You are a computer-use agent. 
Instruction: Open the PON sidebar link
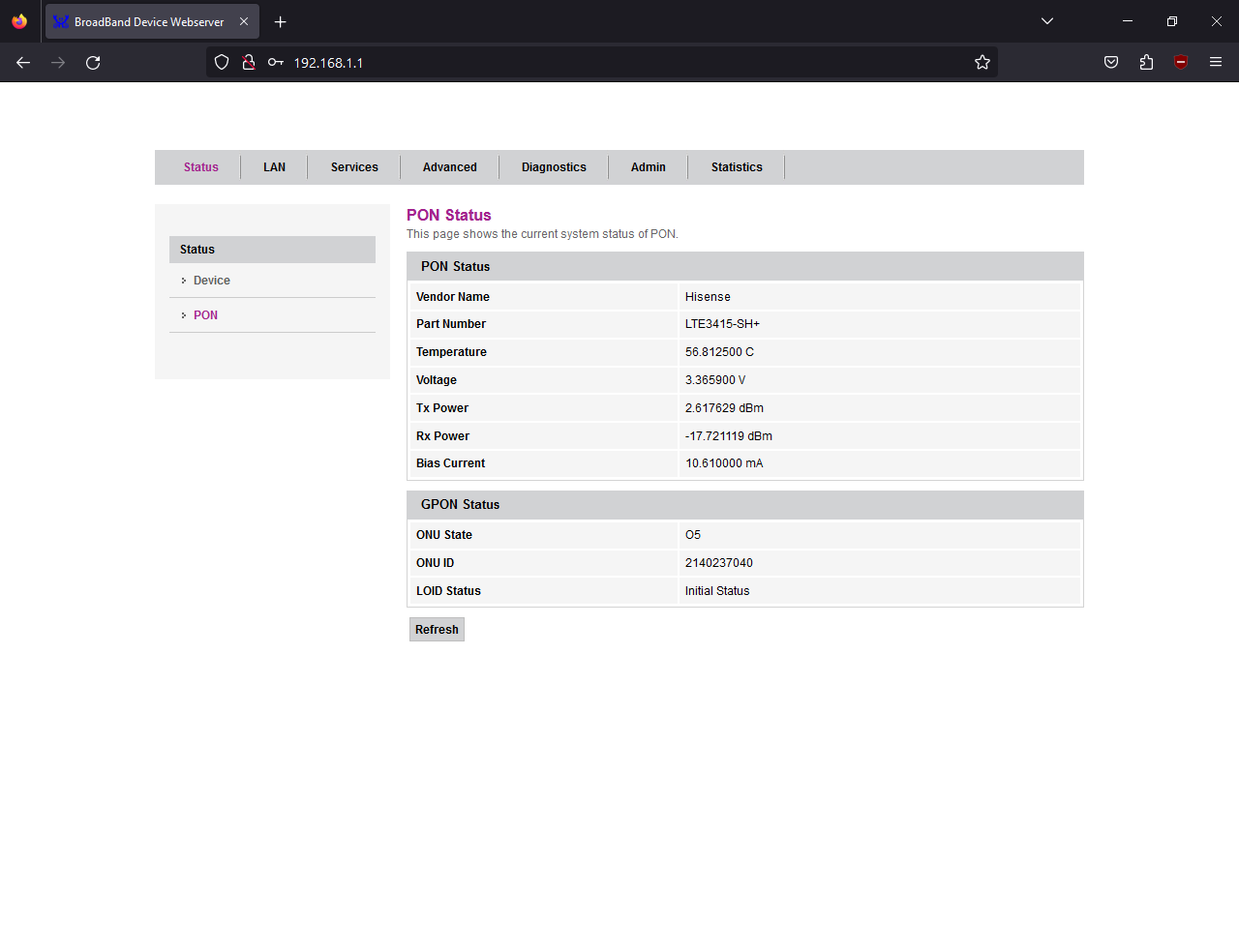tap(205, 315)
